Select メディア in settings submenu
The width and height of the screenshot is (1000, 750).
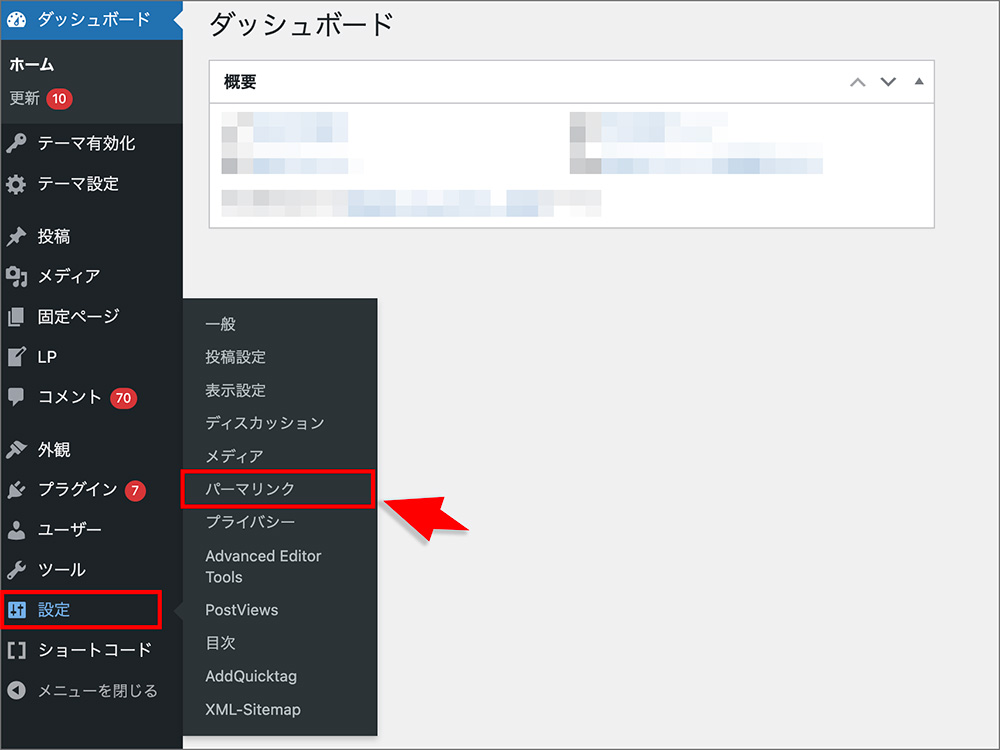[x=234, y=456]
